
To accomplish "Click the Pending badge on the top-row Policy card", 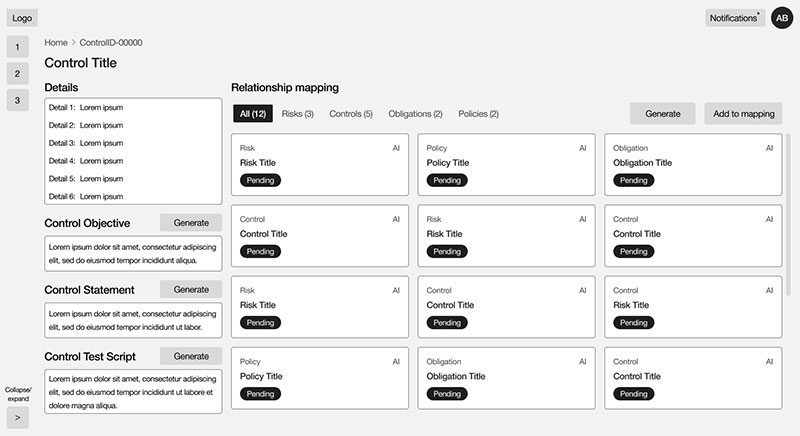I will click(447, 181).
